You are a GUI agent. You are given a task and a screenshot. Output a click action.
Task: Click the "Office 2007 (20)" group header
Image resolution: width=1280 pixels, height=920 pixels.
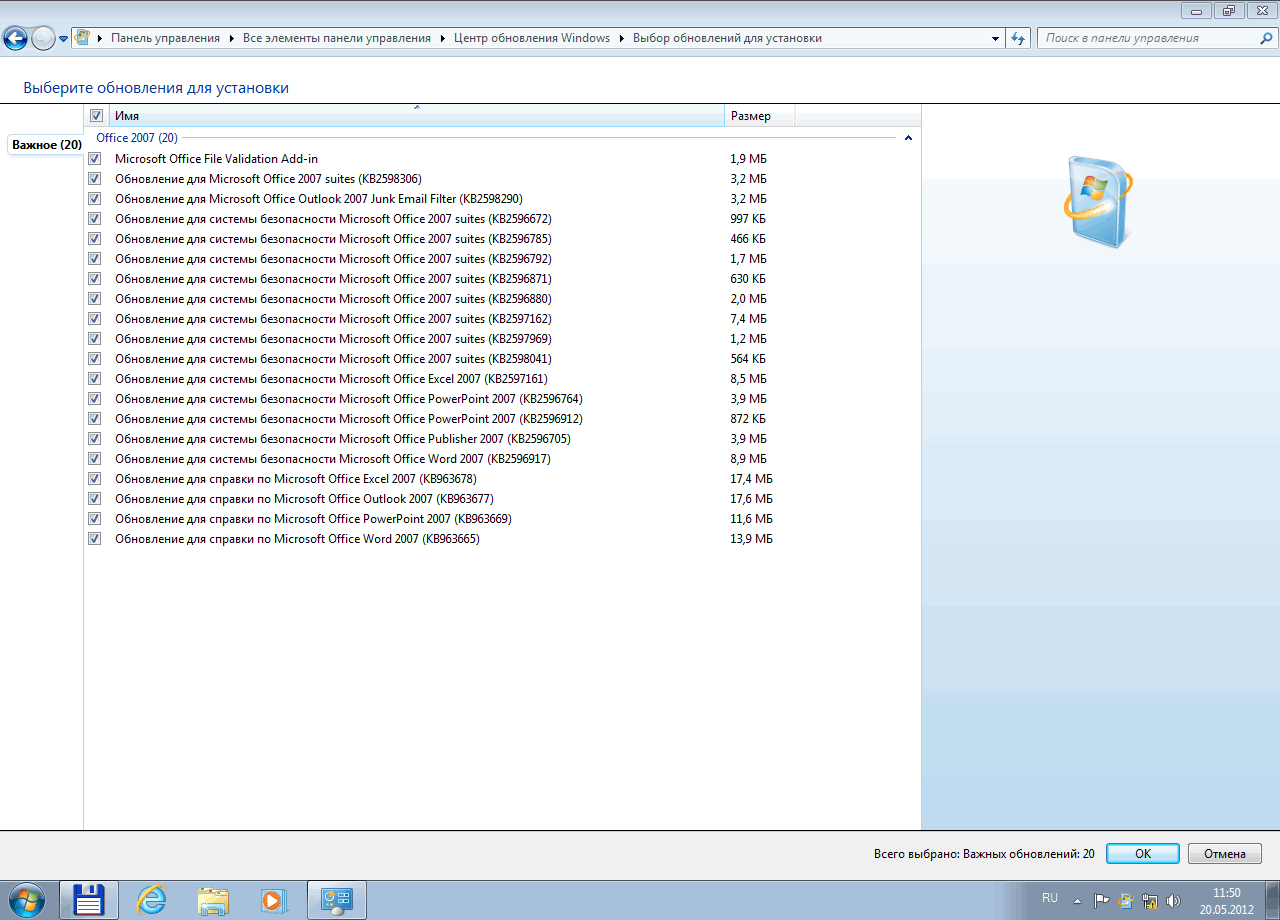pos(137,138)
